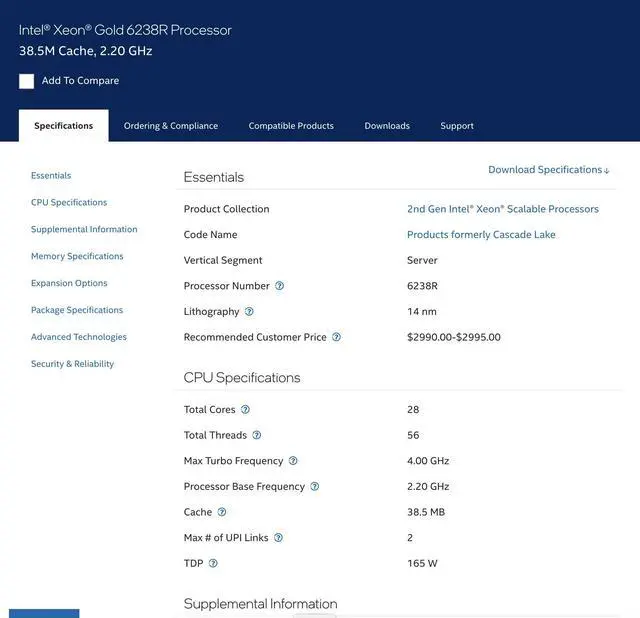Click Download Specifications link

(549, 170)
